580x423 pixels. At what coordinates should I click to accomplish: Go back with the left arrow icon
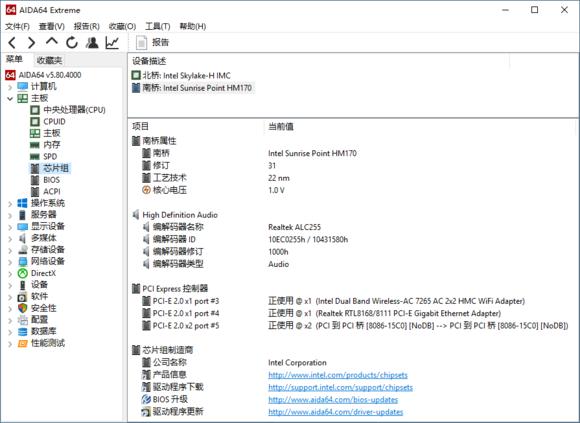coord(11,43)
